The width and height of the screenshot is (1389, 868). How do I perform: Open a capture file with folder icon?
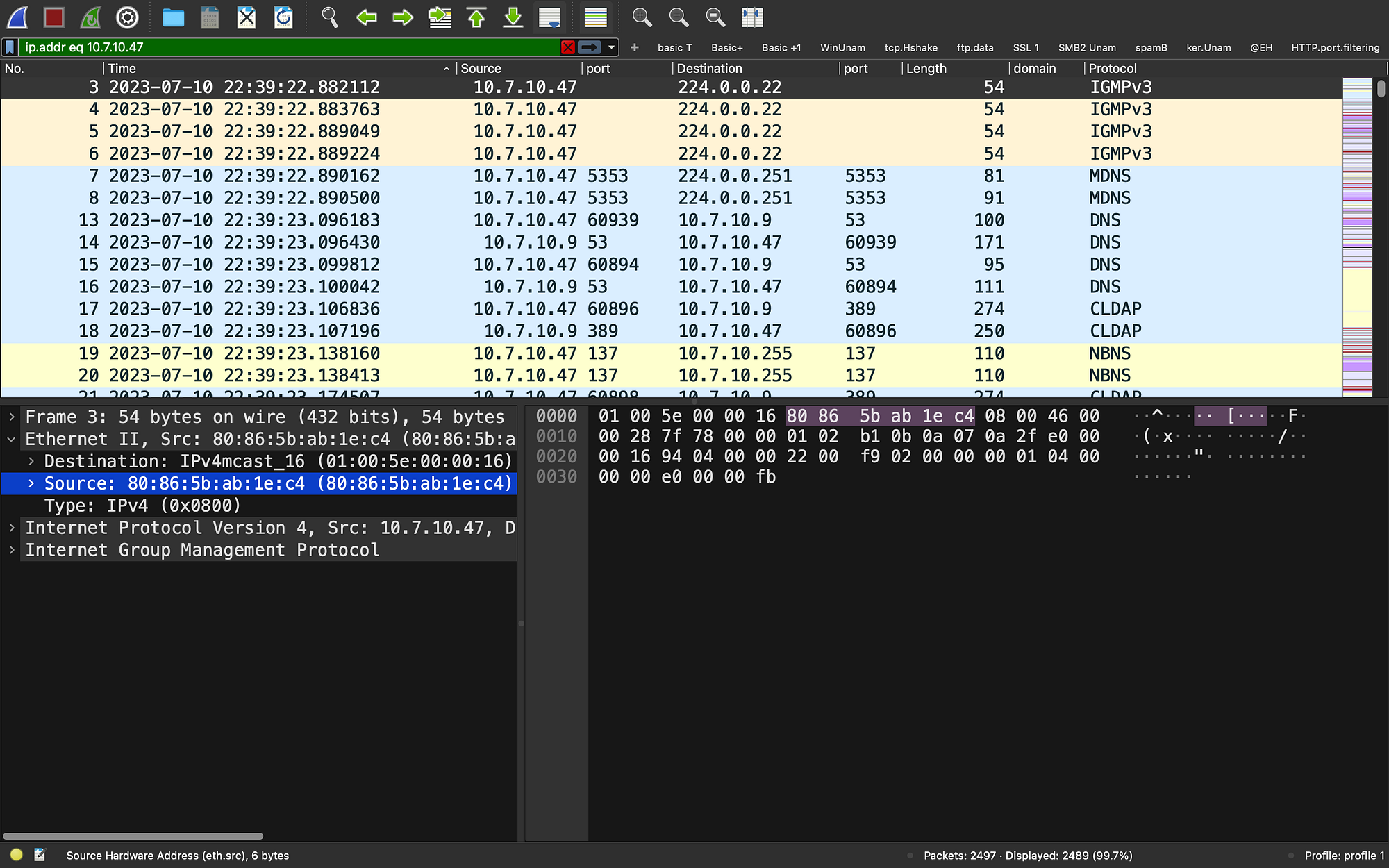[173, 17]
